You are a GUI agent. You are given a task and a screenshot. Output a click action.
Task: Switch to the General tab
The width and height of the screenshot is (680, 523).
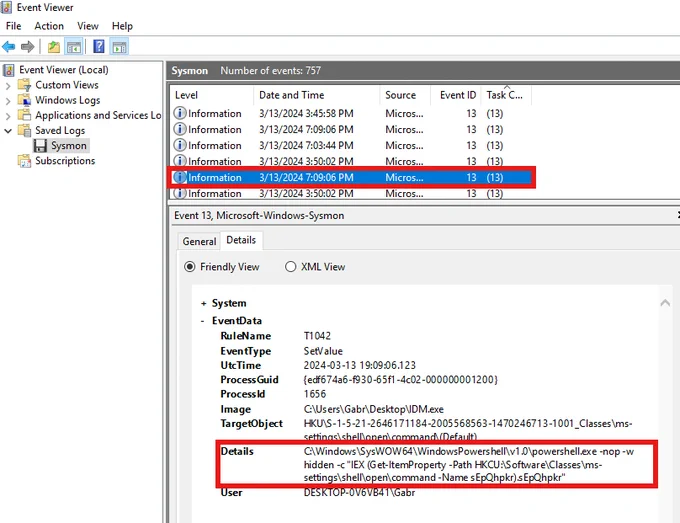click(x=199, y=242)
